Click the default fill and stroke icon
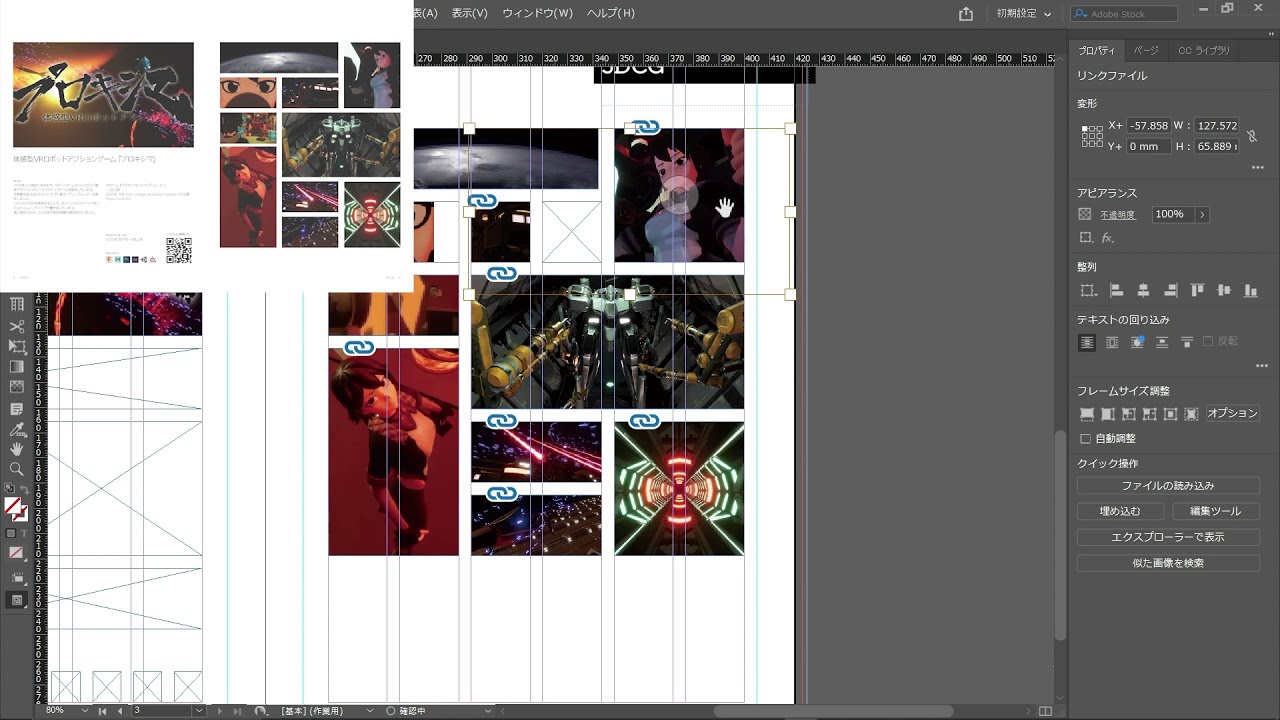Image resolution: width=1280 pixels, height=720 pixels. [x=9, y=487]
